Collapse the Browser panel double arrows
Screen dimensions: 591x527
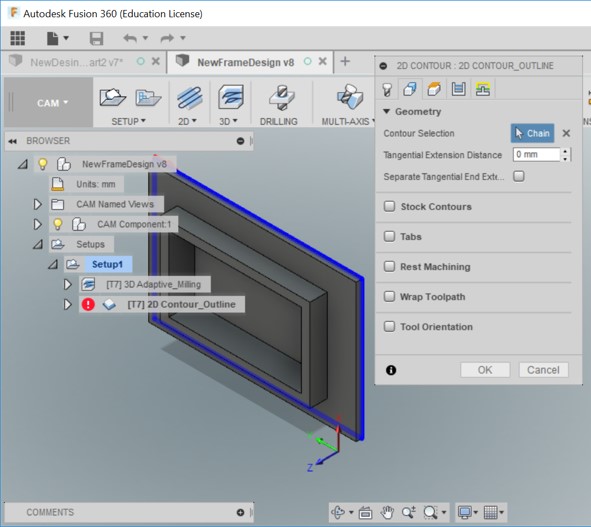(12, 141)
